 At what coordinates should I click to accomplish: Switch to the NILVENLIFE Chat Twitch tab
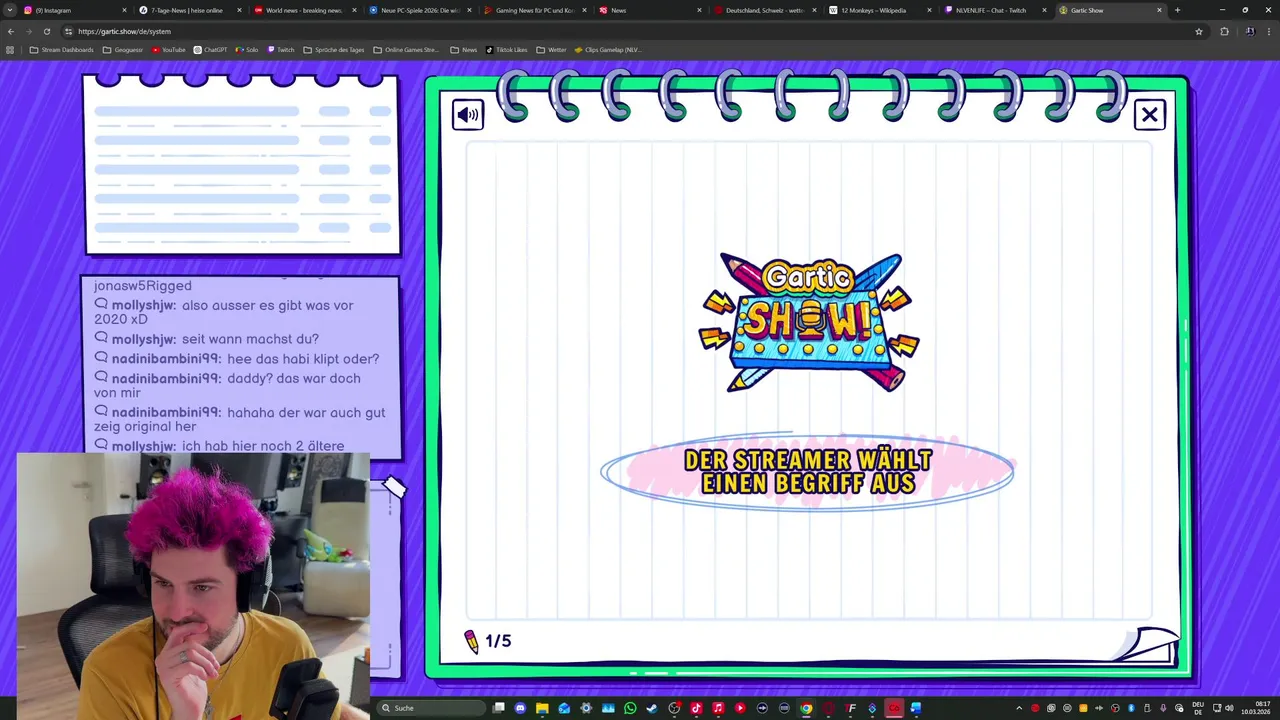tap(997, 10)
